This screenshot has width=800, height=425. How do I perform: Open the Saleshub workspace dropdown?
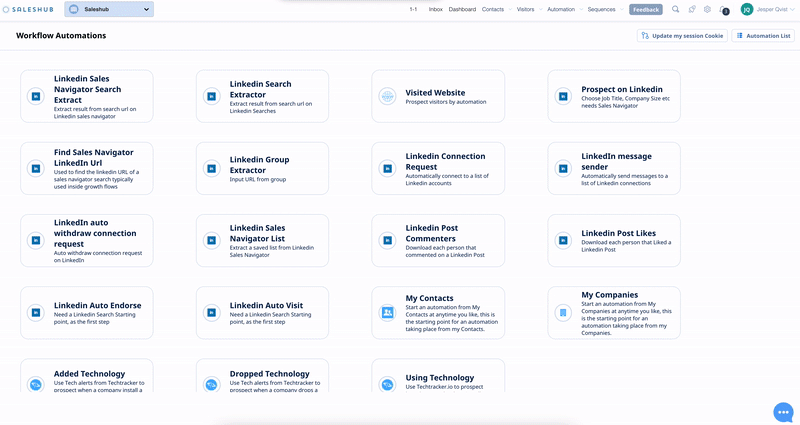point(109,9)
